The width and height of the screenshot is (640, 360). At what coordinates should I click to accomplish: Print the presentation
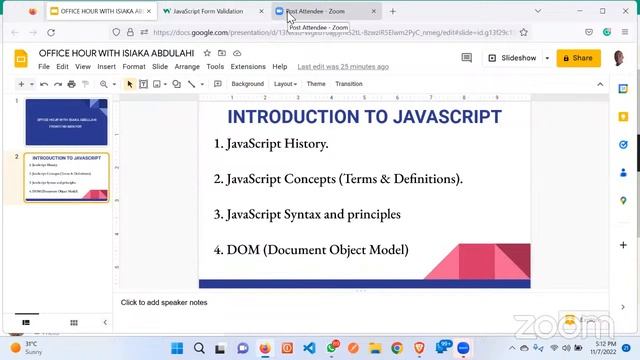click(x=71, y=84)
